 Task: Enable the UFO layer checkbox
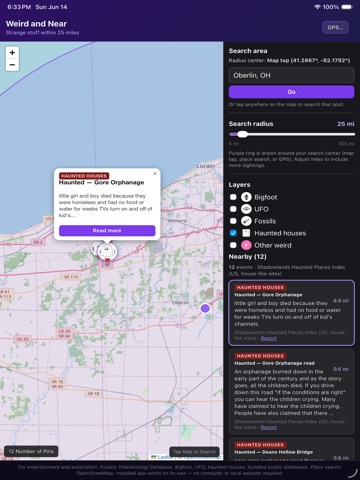tap(233, 209)
